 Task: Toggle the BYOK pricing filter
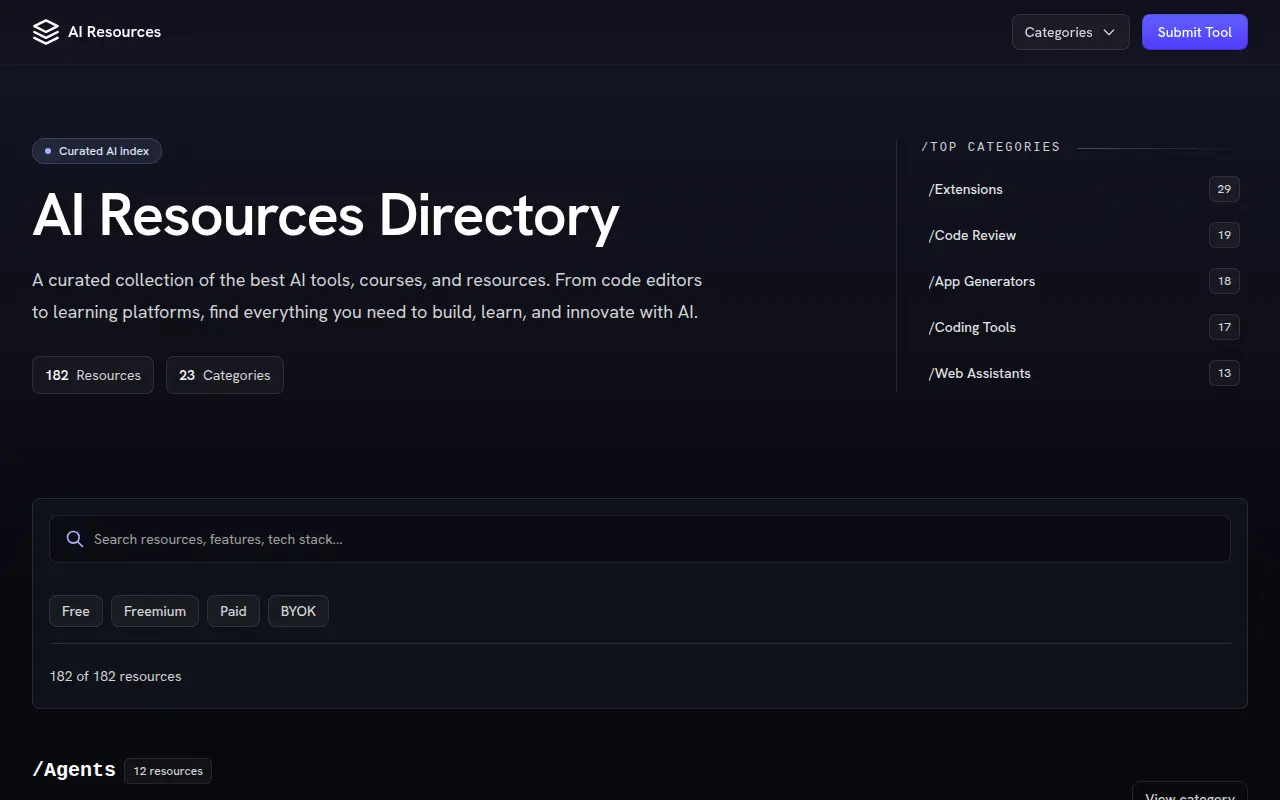[298, 611]
